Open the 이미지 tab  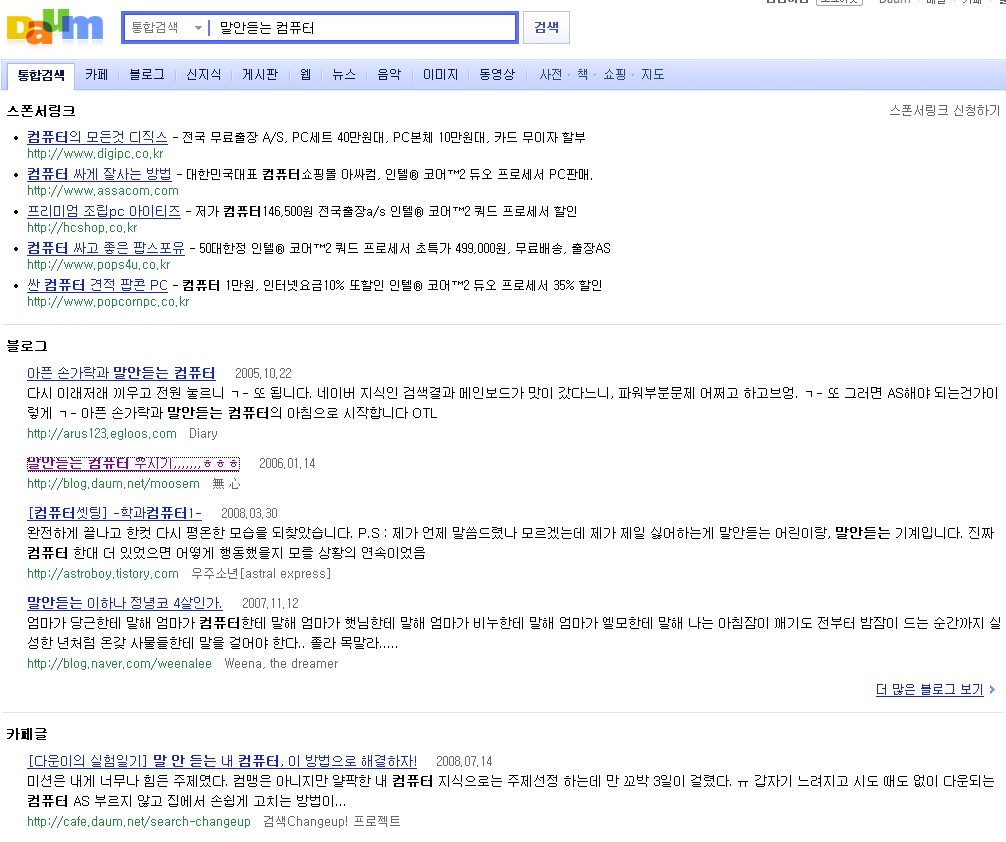[440, 74]
